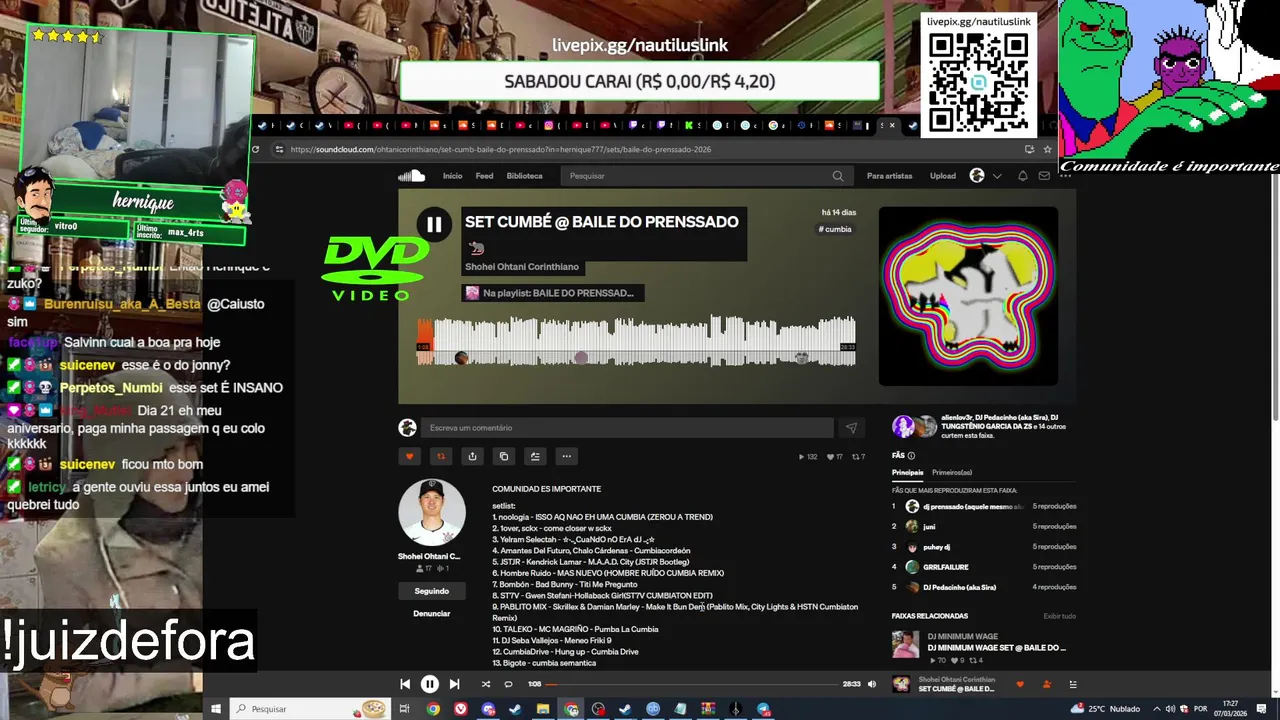Click the Escreva um comentário field

pyautogui.click(x=627, y=428)
